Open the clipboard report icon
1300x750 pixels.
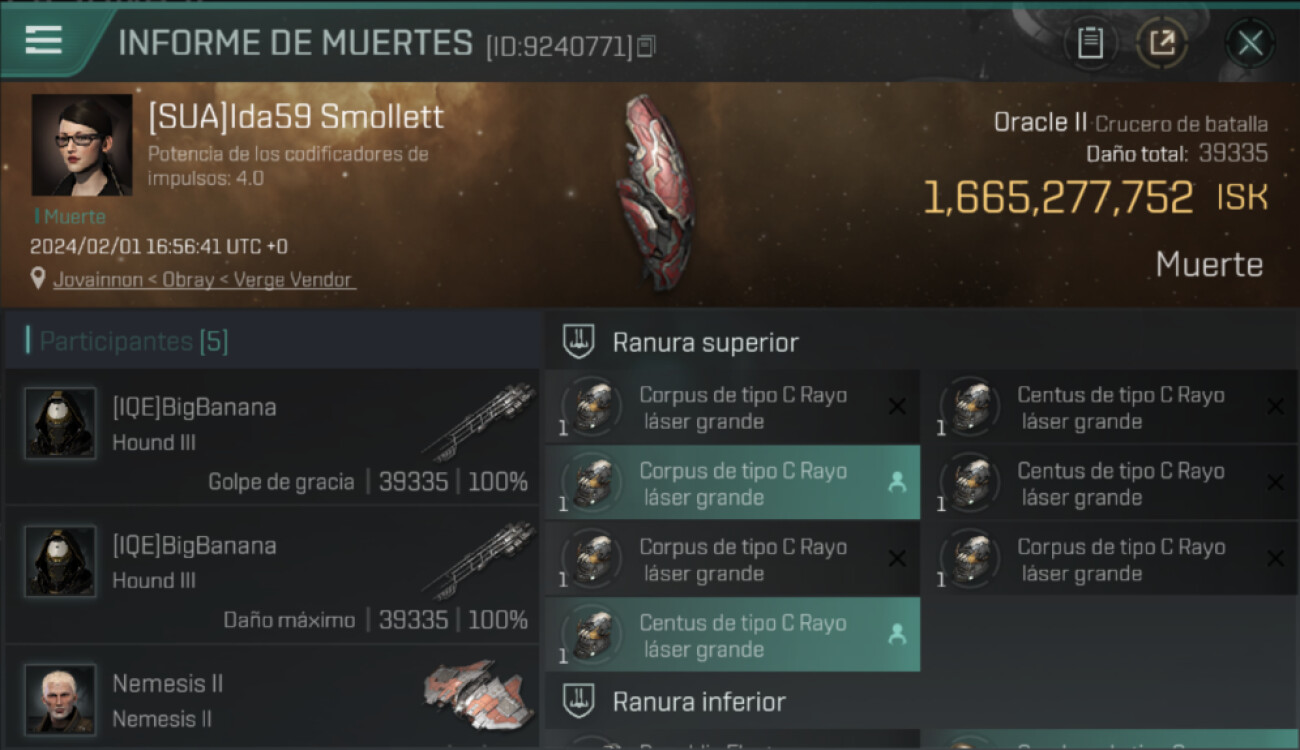pos(1090,43)
